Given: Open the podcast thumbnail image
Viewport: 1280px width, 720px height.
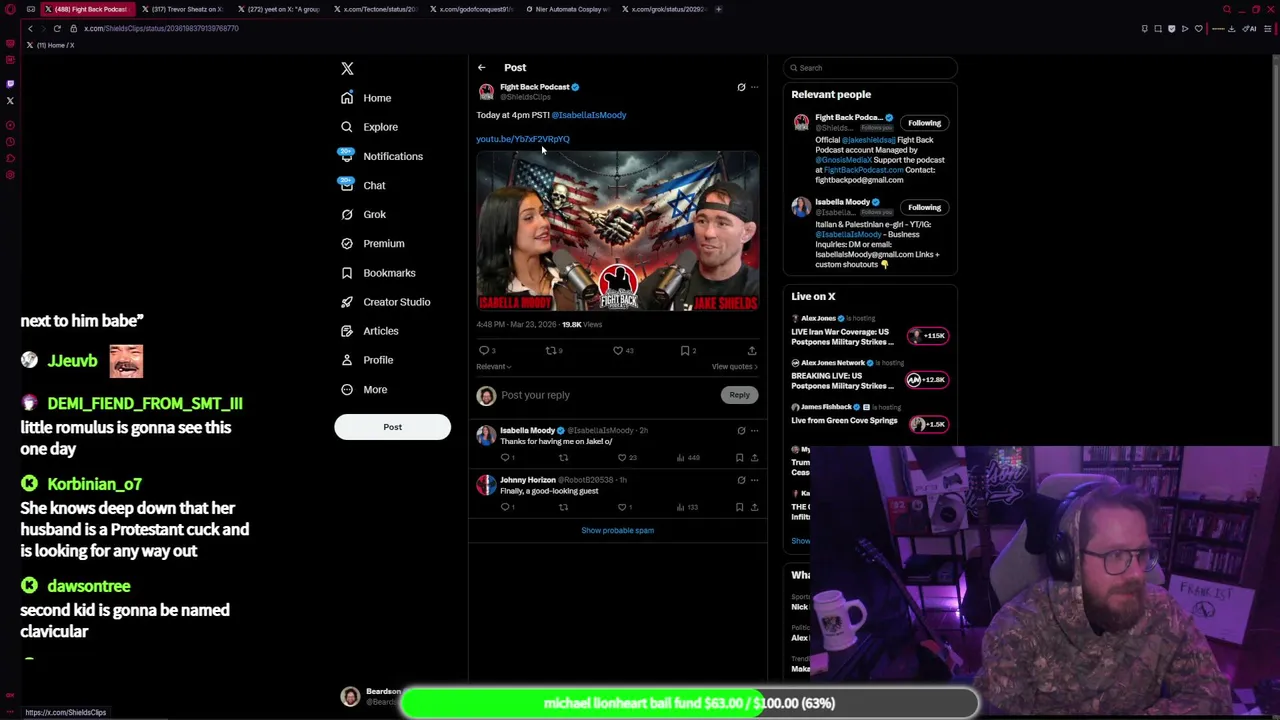Looking at the screenshot, I should pyautogui.click(x=617, y=231).
